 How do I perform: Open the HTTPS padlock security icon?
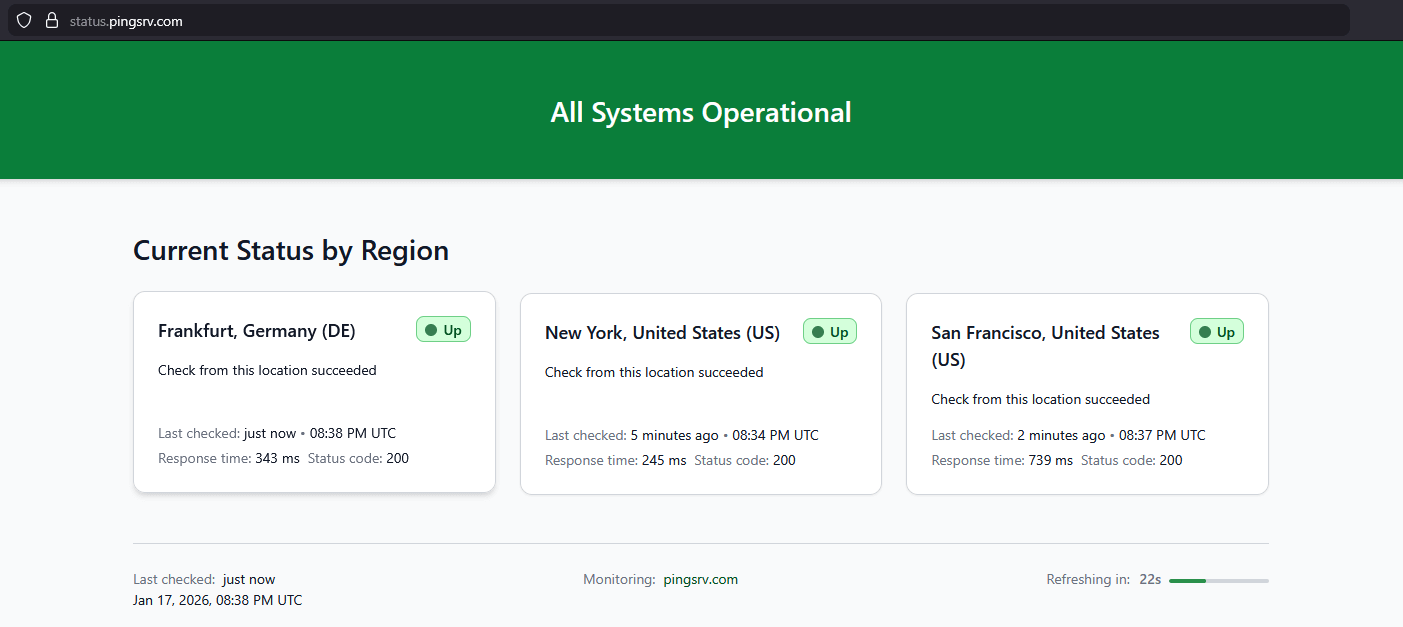pyautogui.click(x=51, y=20)
